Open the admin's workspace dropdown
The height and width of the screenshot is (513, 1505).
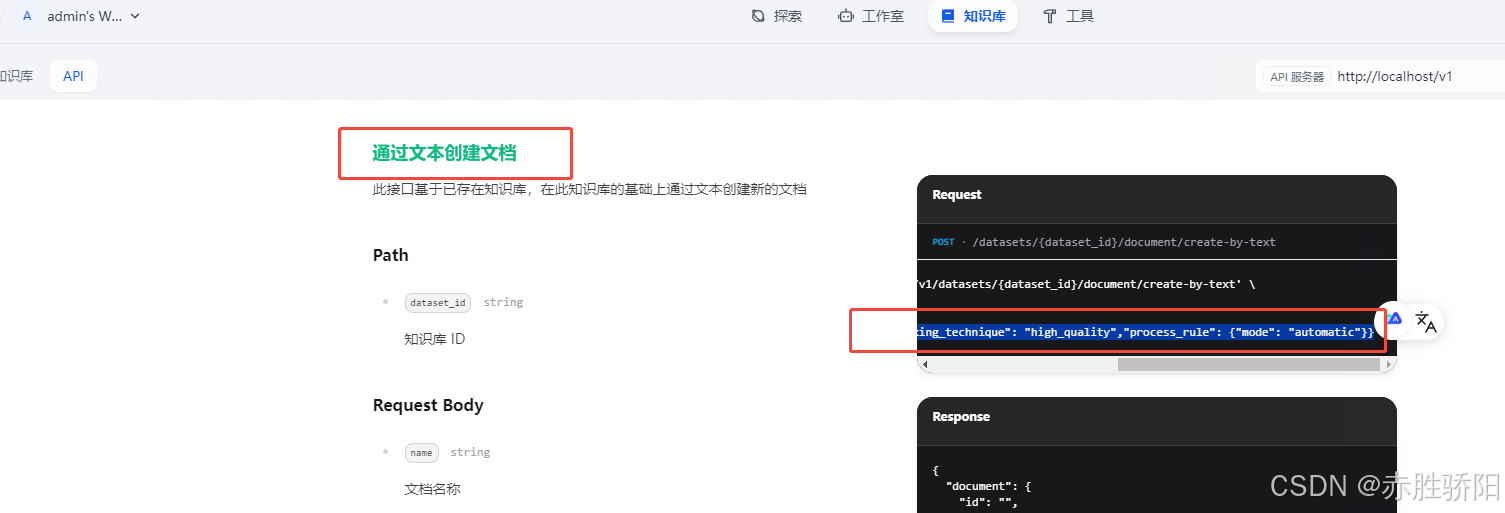tap(82, 16)
